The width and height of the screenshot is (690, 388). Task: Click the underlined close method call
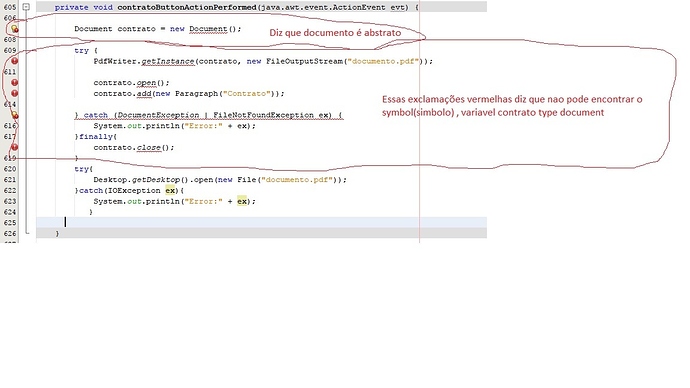click(x=148, y=147)
